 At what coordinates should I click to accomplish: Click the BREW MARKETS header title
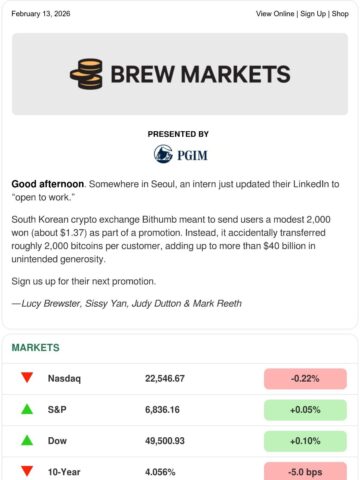click(200, 74)
